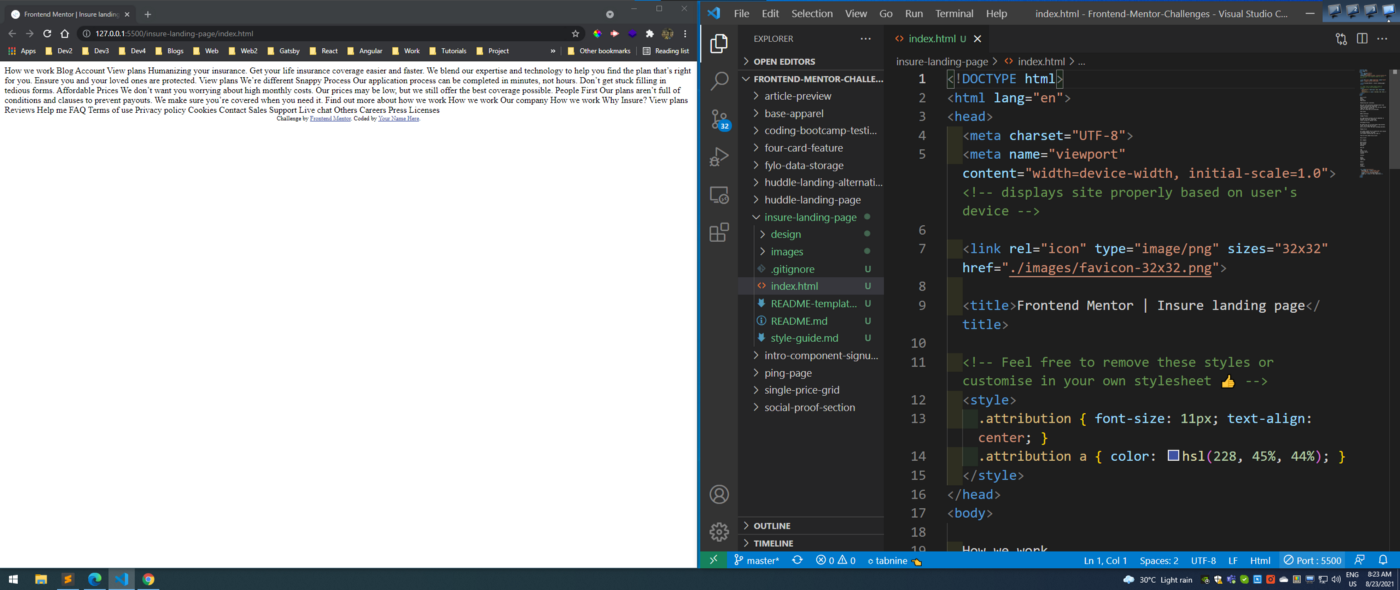Open editor More Actions ellipsis menu
This screenshot has width=1400, height=590.
(1383, 39)
